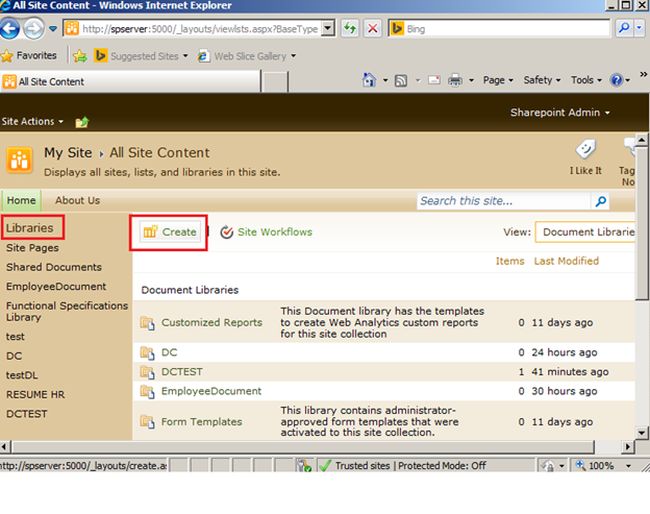Click the Create button
Viewport: 650px width, 514px height.
[170, 232]
